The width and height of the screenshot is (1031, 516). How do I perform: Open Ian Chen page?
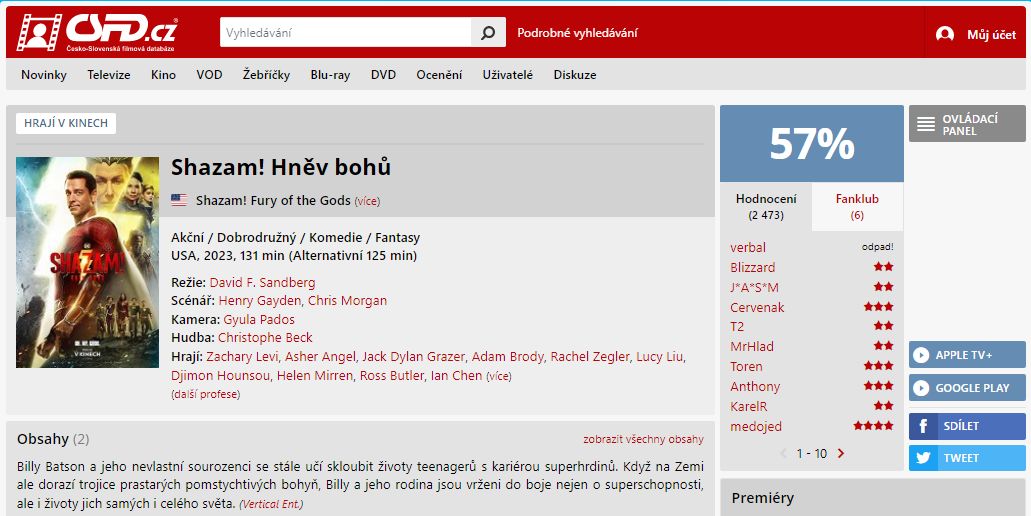click(x=456, y=376)
